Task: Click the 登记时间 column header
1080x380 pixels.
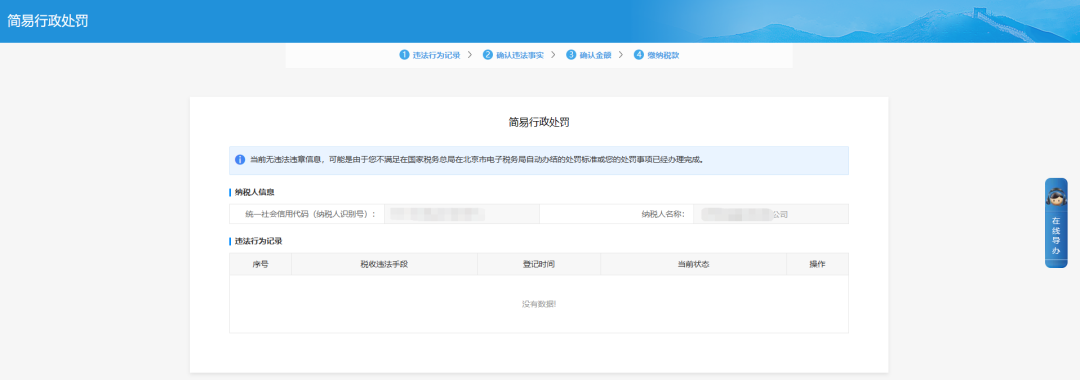Action: pyautogui.click(x=539, y=264)
